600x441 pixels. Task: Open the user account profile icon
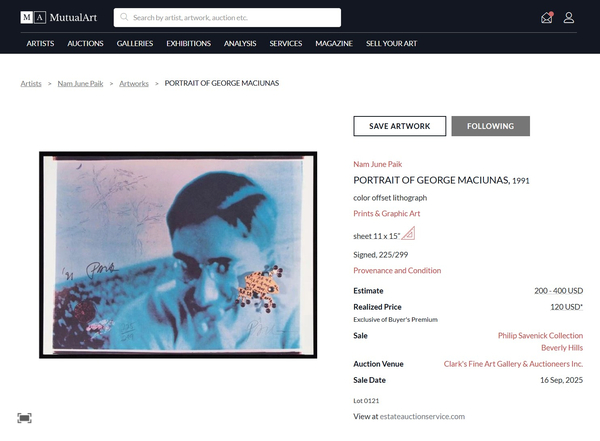(x=569, y=18)
